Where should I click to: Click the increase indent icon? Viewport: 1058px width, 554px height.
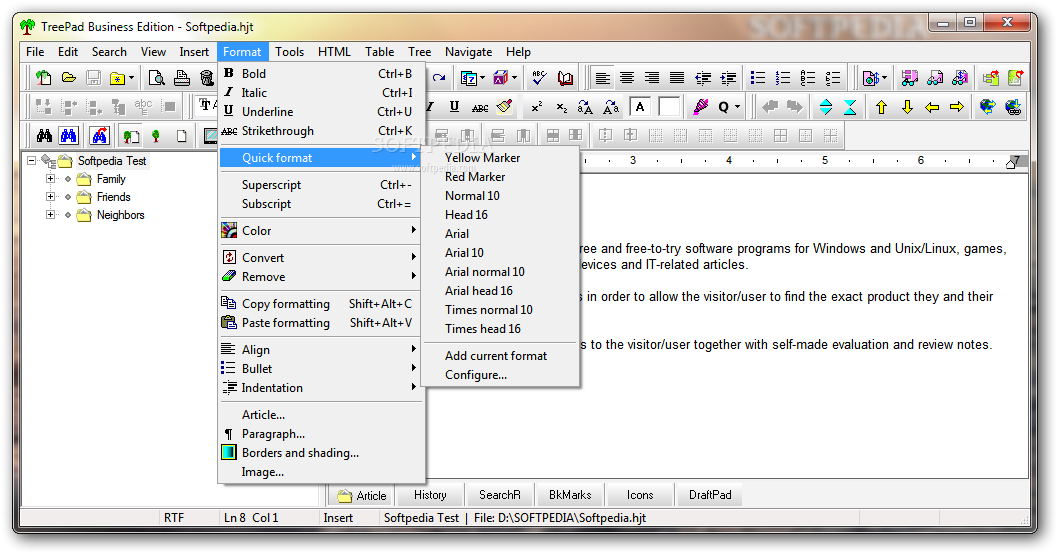[x=728, y=78]
